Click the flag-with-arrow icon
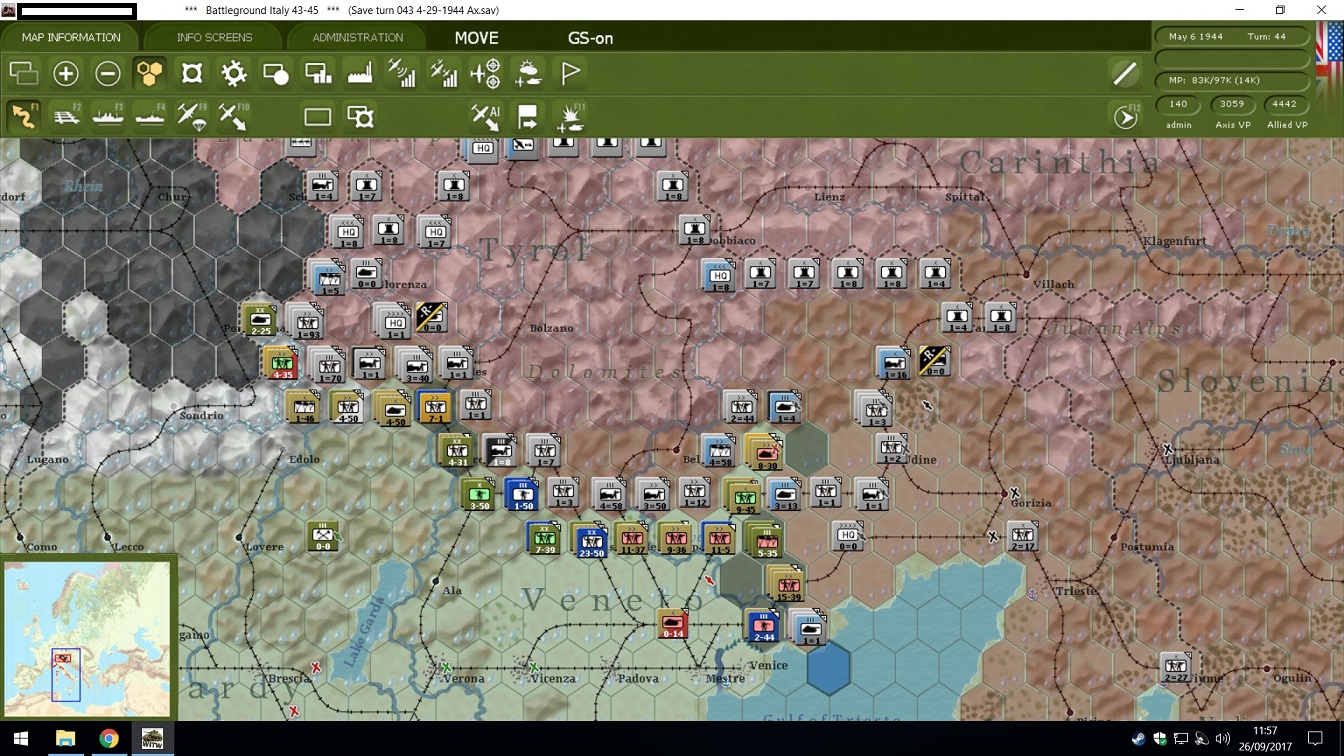Screen dimensions: 1344x756 528,117
